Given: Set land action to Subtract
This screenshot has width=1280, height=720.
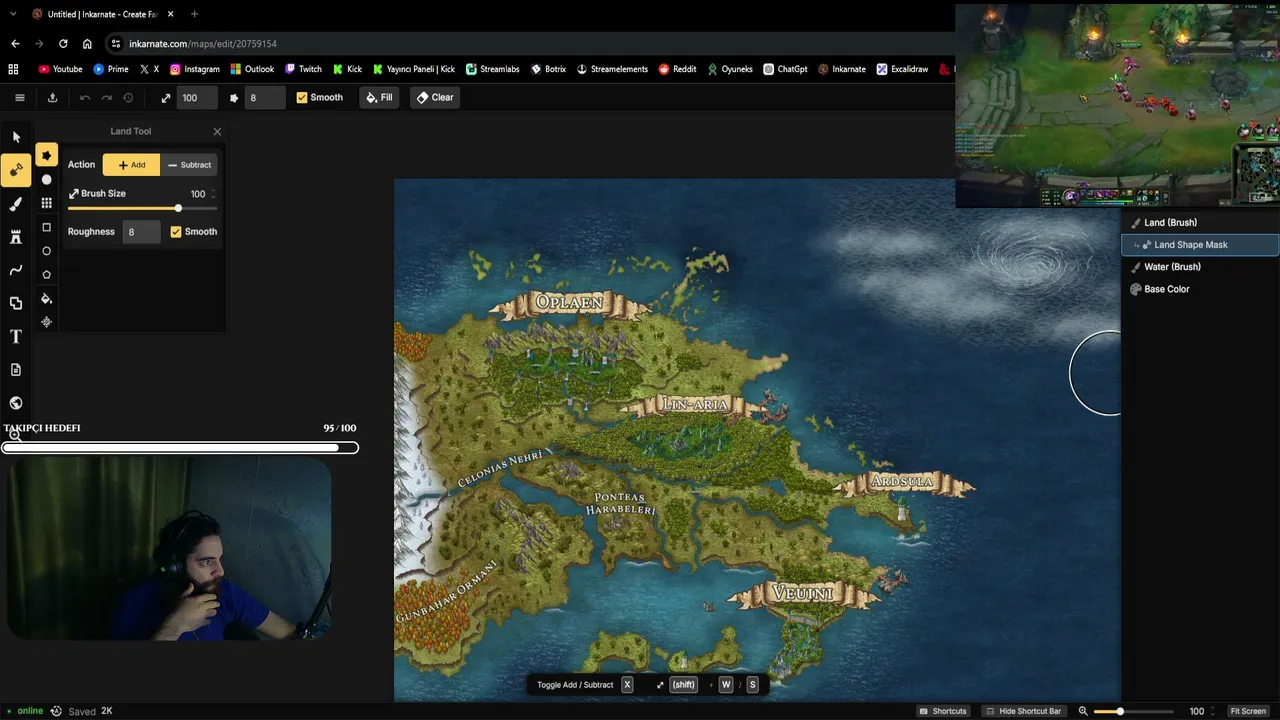Looking at the screenshot, I should click(190, 165).
